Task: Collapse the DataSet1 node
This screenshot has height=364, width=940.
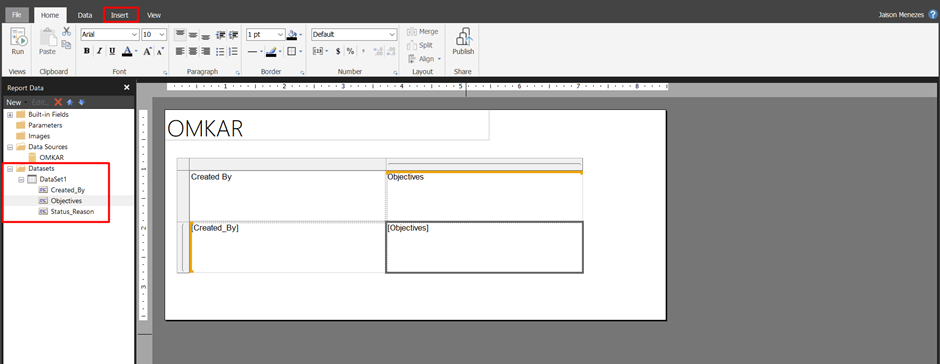Action: coord(21,179)
